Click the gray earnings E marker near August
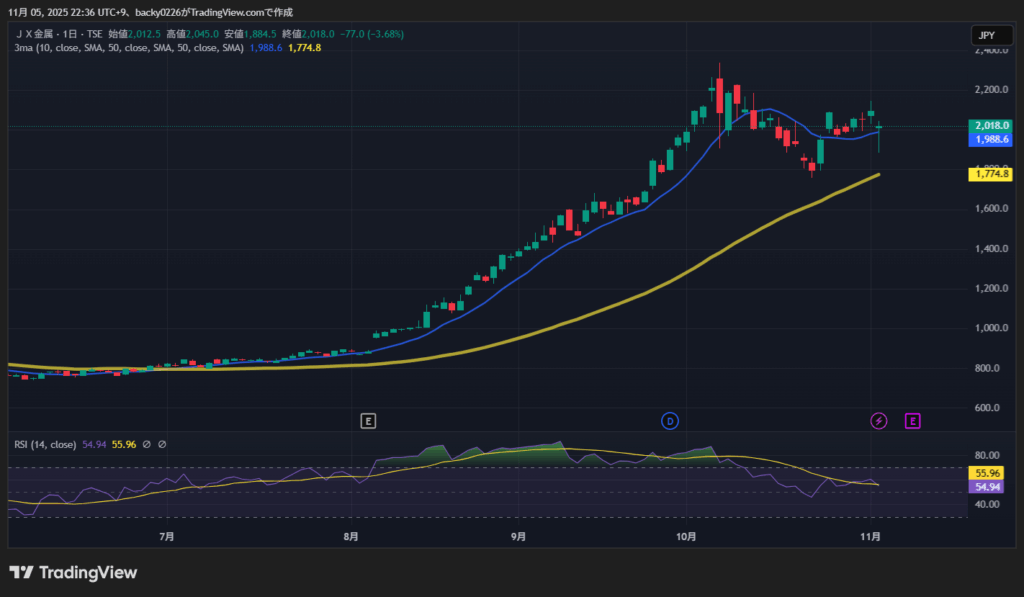 coord(368,421)
